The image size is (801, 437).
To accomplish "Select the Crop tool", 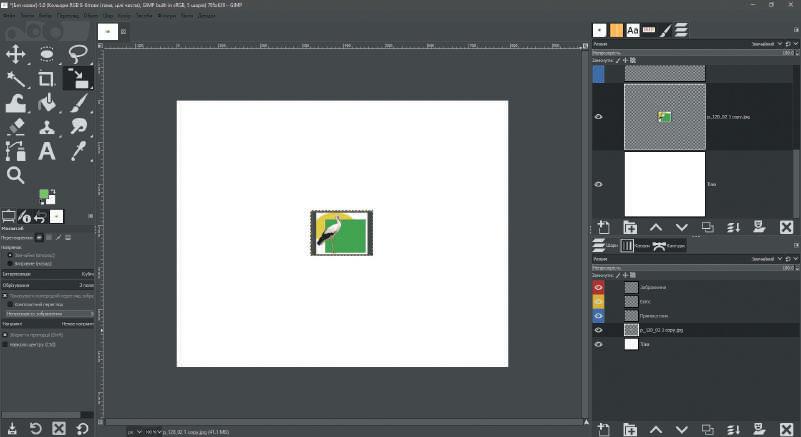I will pyautogui.click(x=46, y=79).
